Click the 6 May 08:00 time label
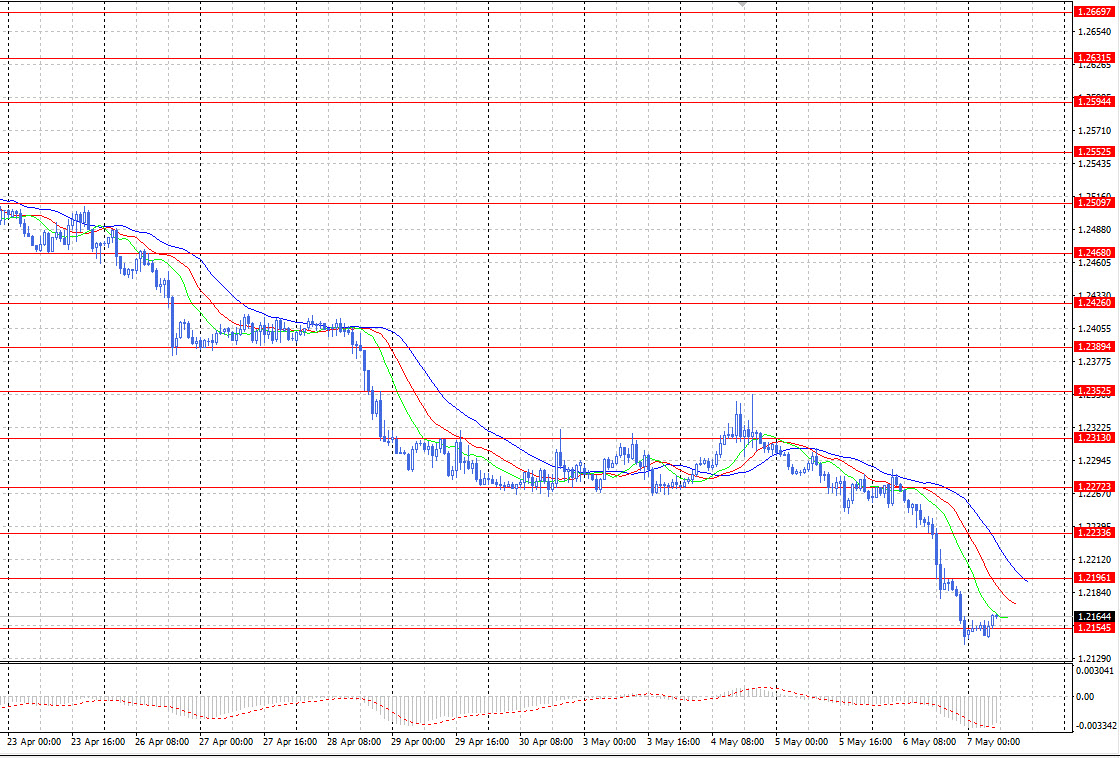This screenshot has width=1120, height=758. (930, 742)
